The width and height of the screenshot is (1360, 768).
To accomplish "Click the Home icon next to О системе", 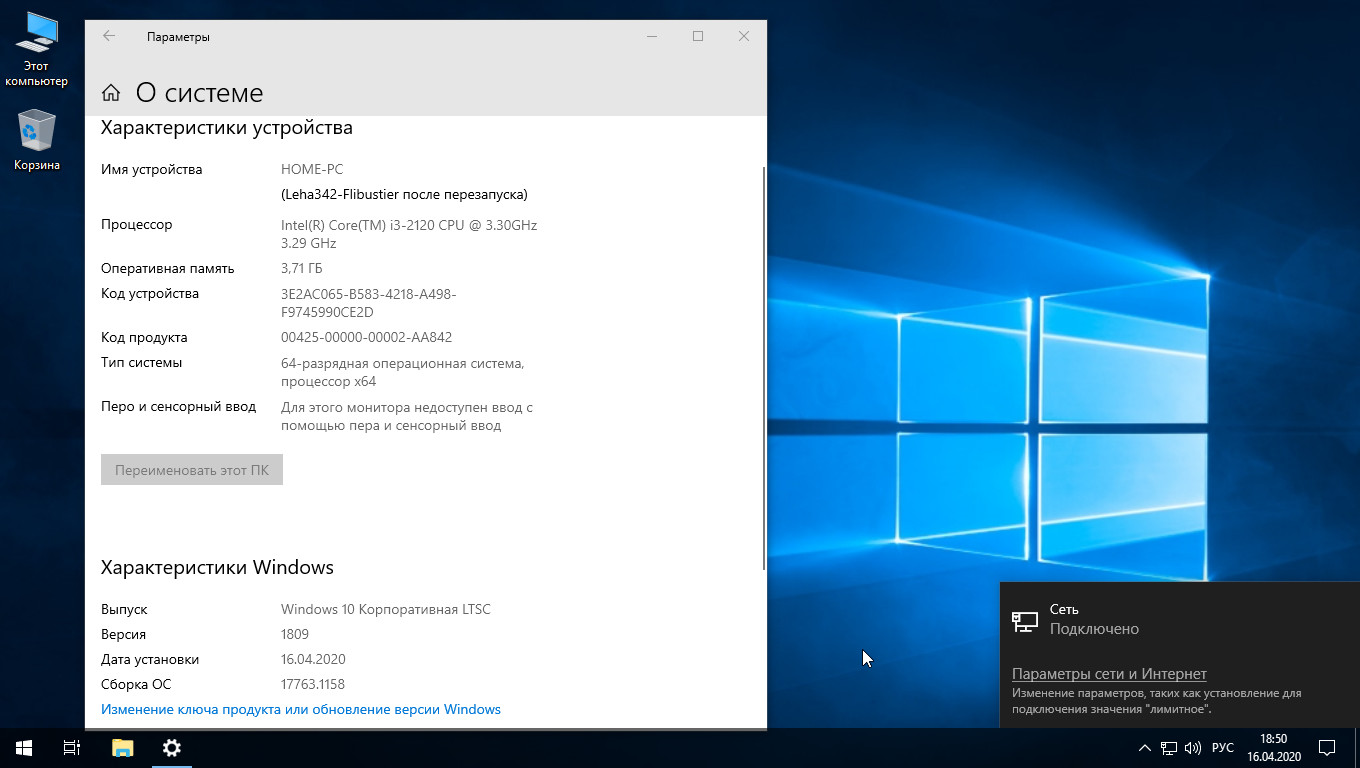I will point(110,93).
